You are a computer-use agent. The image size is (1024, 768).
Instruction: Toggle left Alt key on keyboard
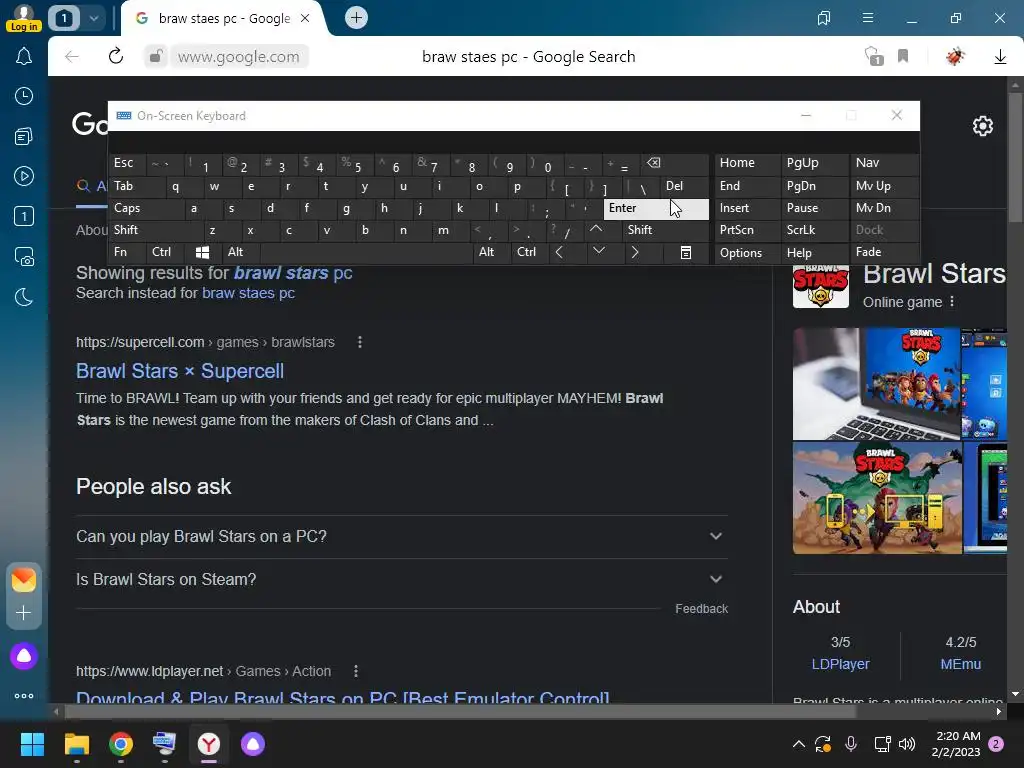240,252
